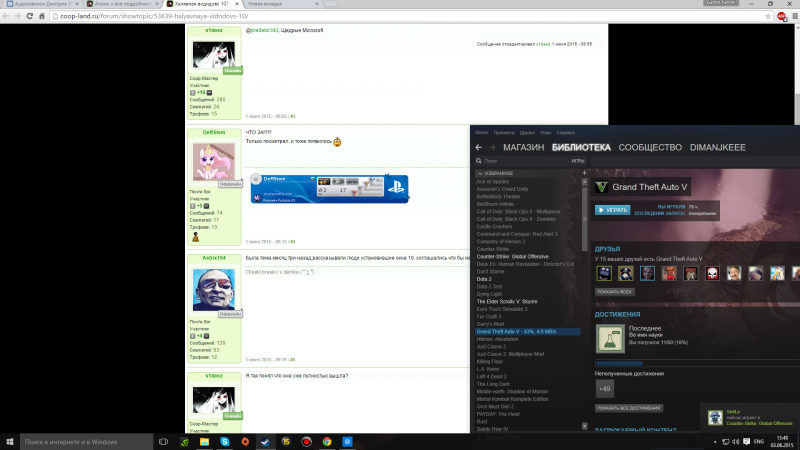Click the Windows taskbar search box

point(86,442)
